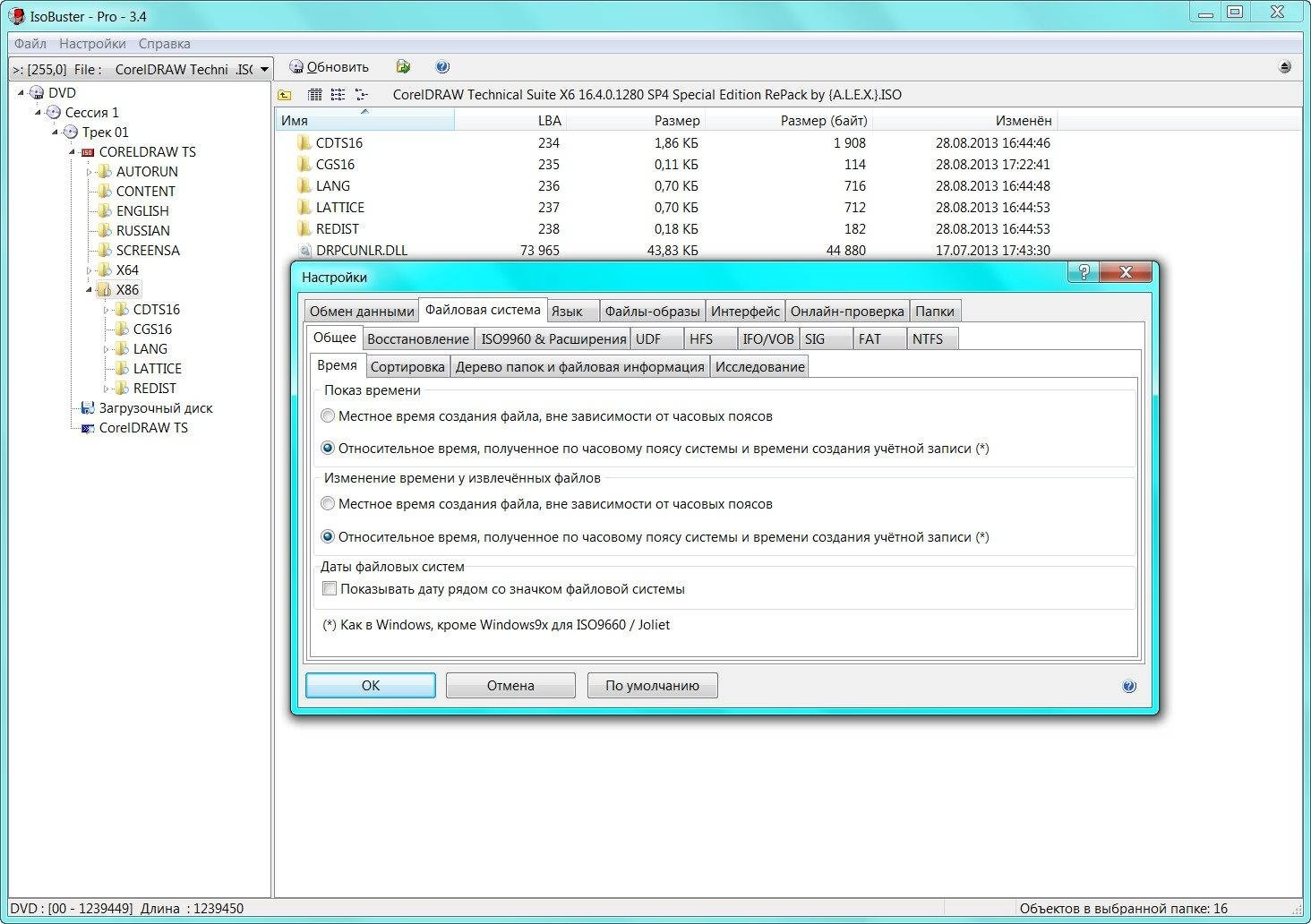Collapse the CORELDRAW TS node
Viewport: 1311px width, 924px height.
pos(73,152)
